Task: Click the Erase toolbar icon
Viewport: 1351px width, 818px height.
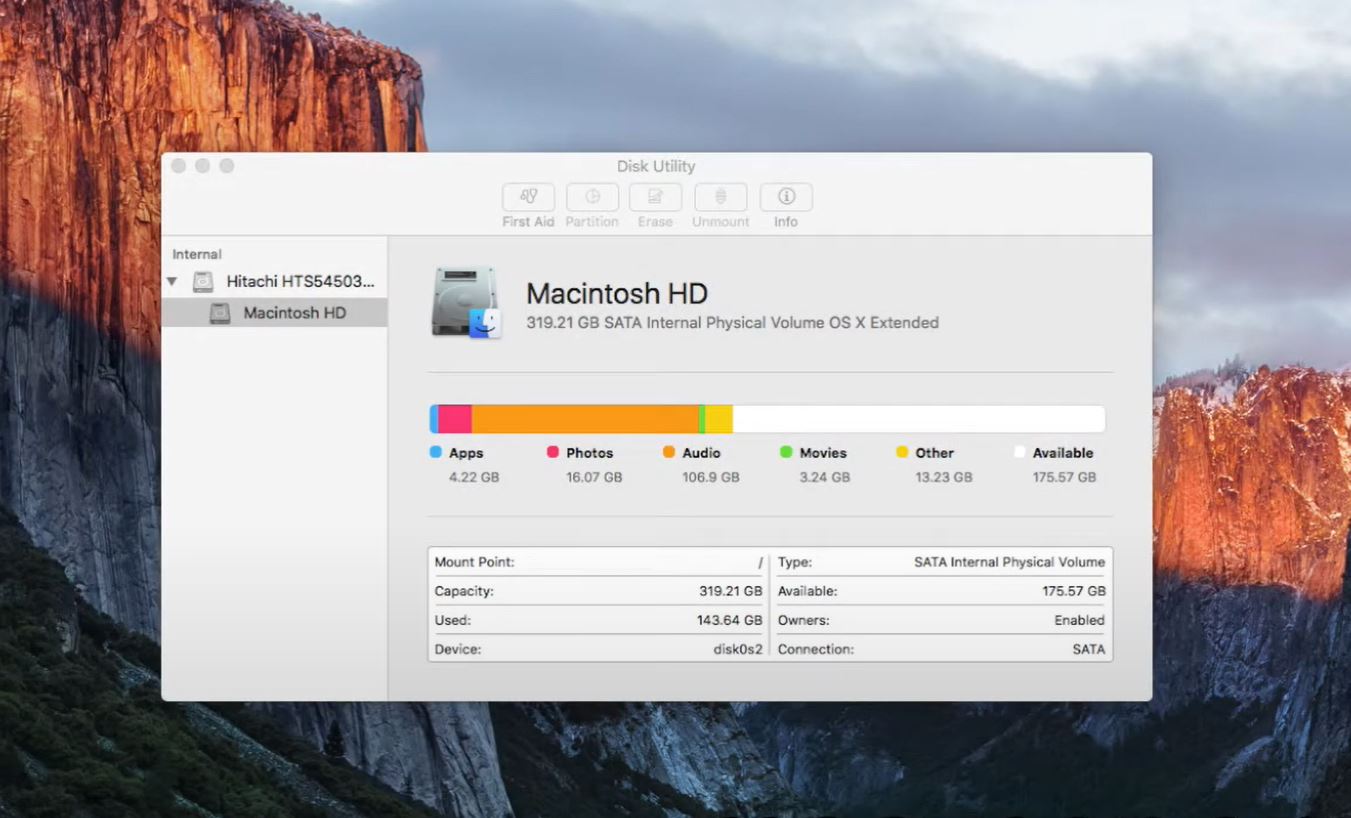Action: (655, 197)
